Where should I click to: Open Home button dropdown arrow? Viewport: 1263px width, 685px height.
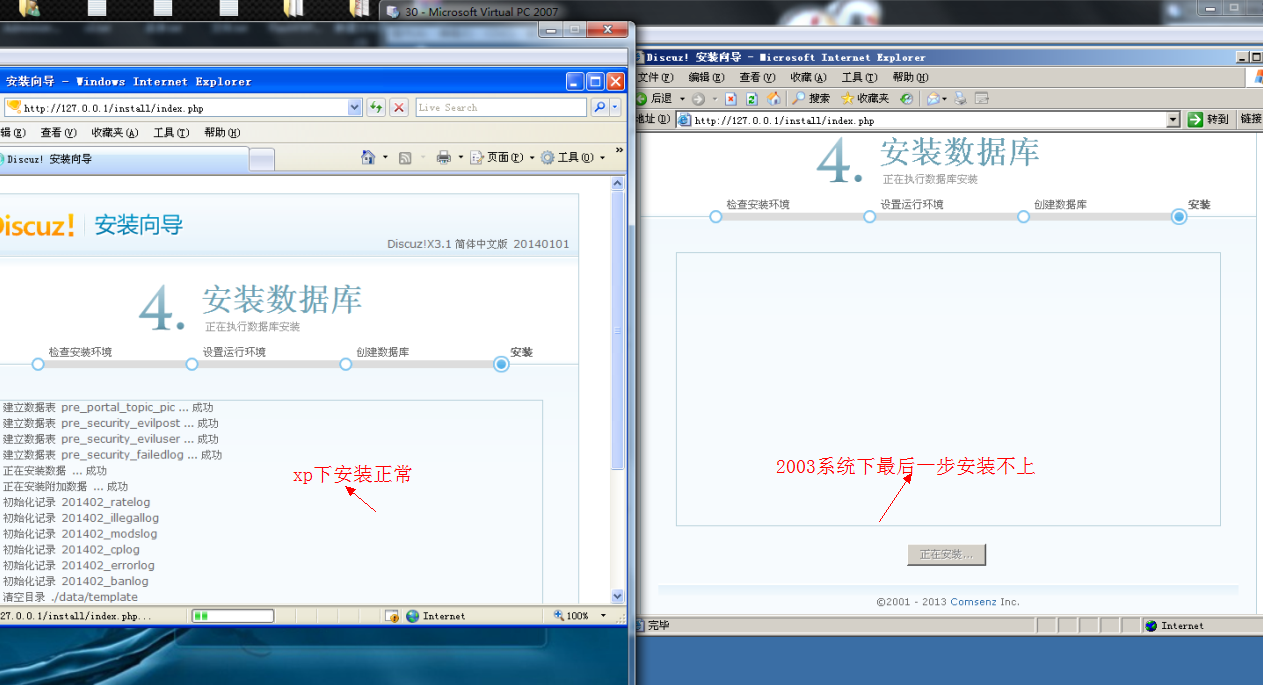tap(385, 157)
